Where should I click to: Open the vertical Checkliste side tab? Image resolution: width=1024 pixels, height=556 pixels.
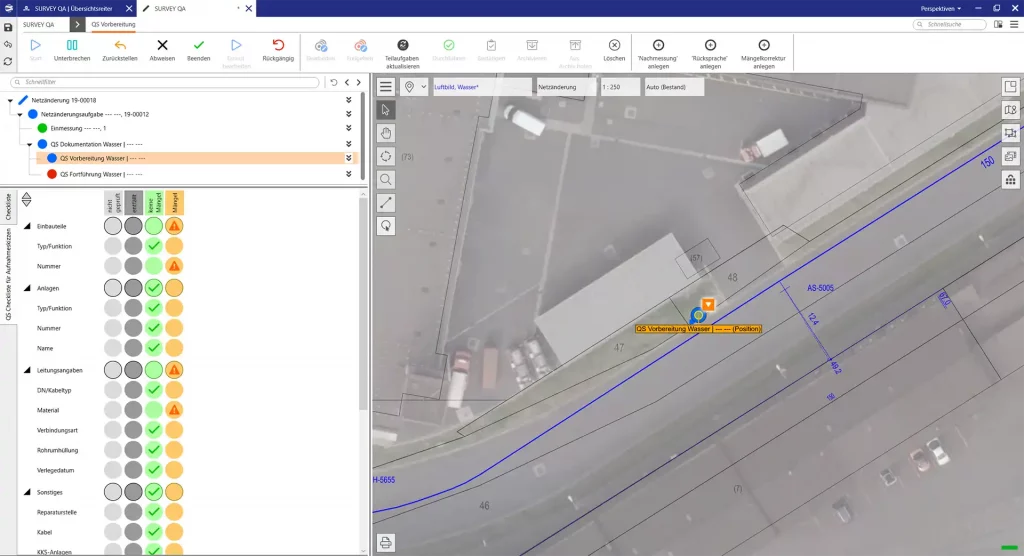click(x=8, y=205)
